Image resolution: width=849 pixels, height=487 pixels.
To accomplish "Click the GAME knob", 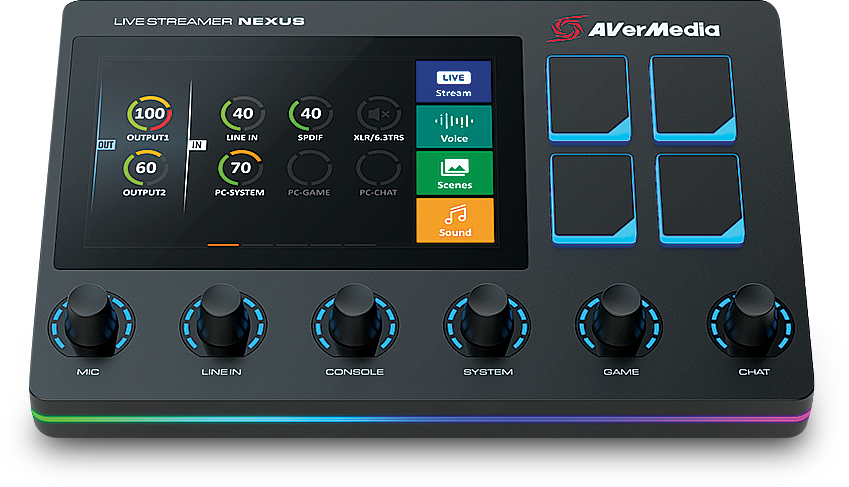I will [x=619, y=321].
